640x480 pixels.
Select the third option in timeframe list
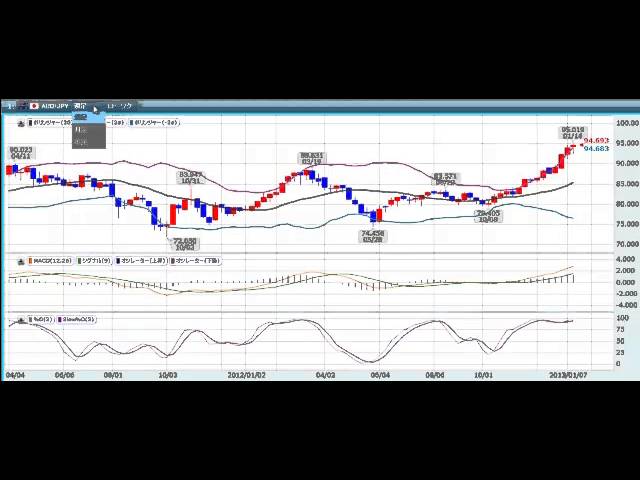(81, 142)
